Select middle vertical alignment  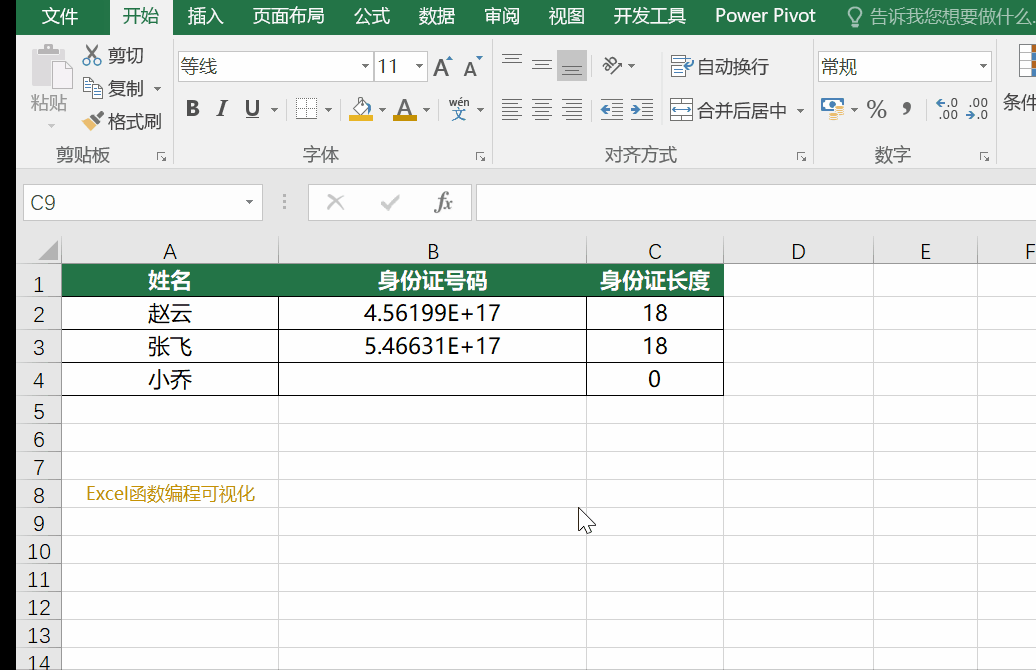(x=542, y=65)
